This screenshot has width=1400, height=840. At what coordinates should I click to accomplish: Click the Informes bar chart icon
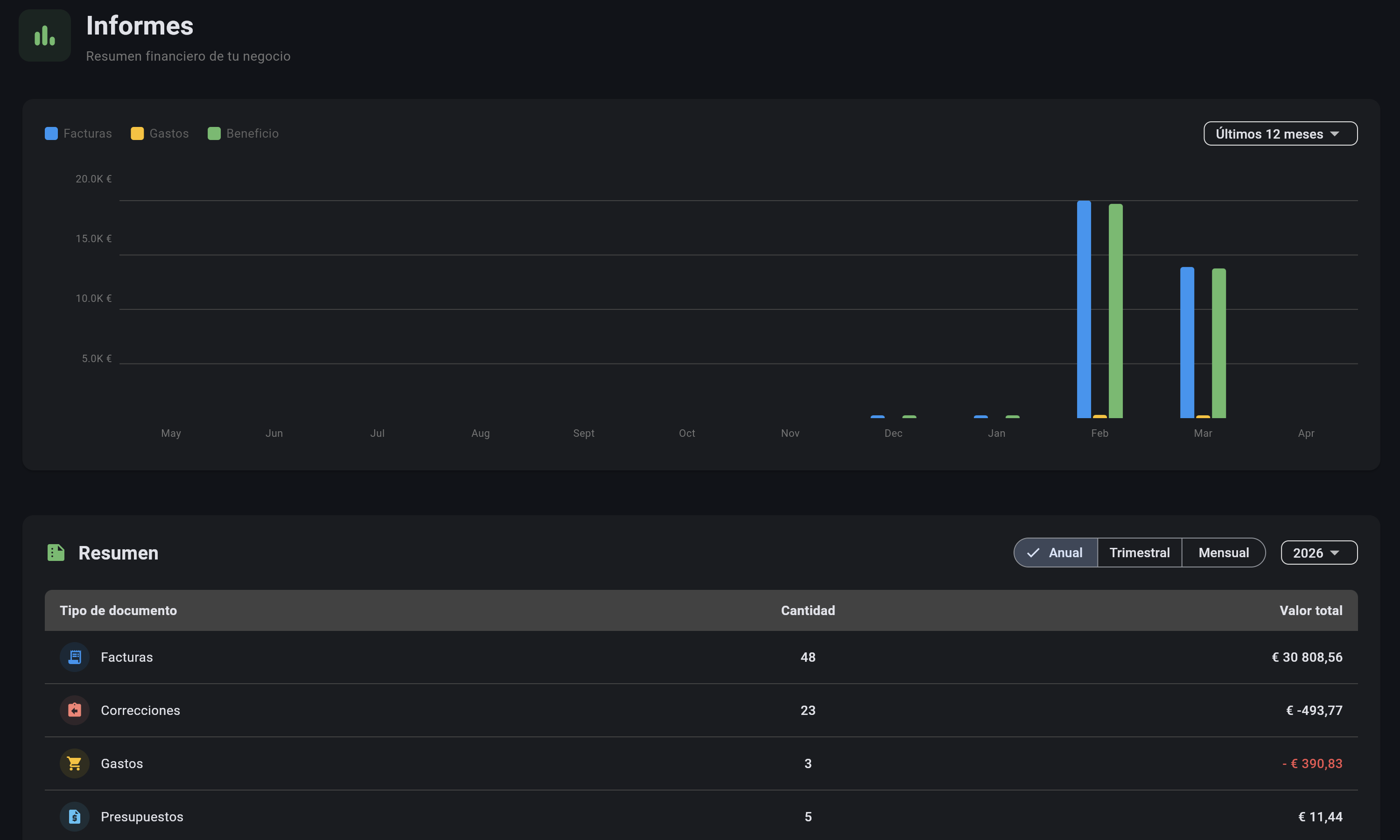tap(45, 35)
